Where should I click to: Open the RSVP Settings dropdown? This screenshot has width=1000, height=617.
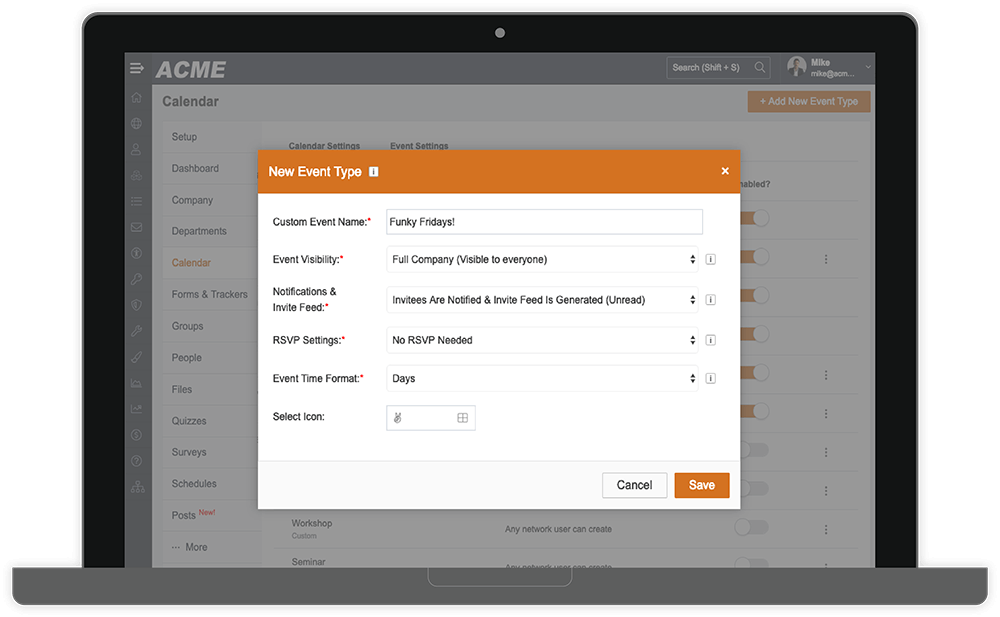coord(542,340)
